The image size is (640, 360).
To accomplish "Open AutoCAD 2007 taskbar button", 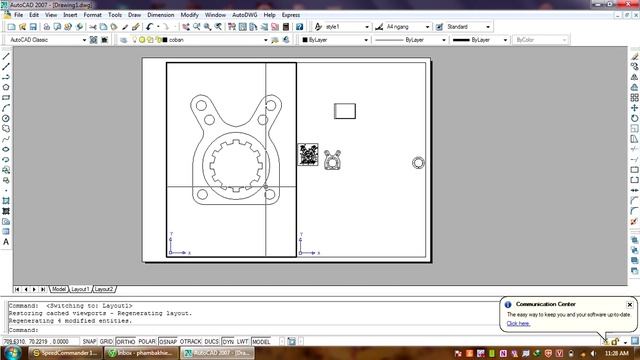I will coord(217,353).
